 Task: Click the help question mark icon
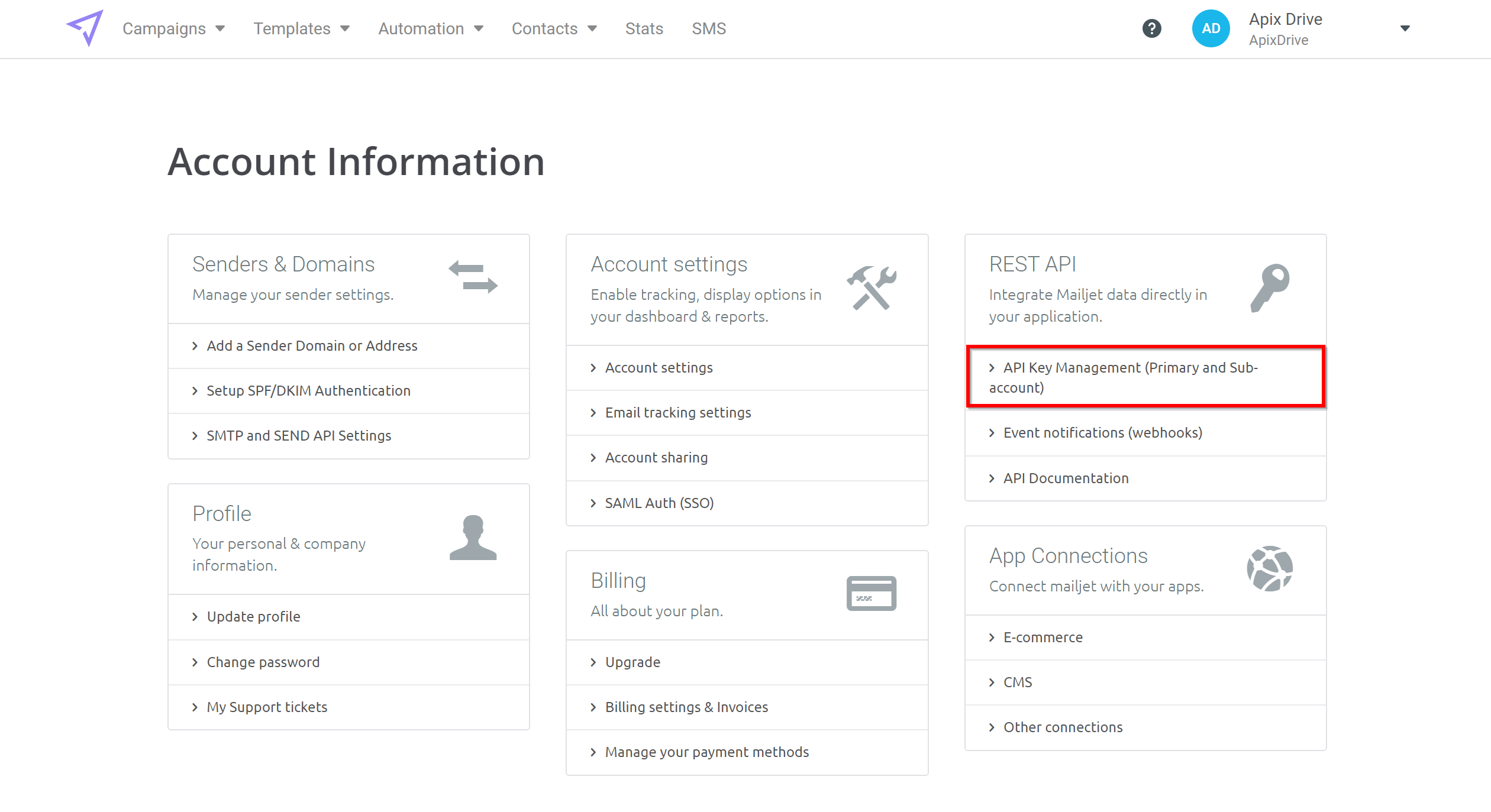[x=1152, y=28]
